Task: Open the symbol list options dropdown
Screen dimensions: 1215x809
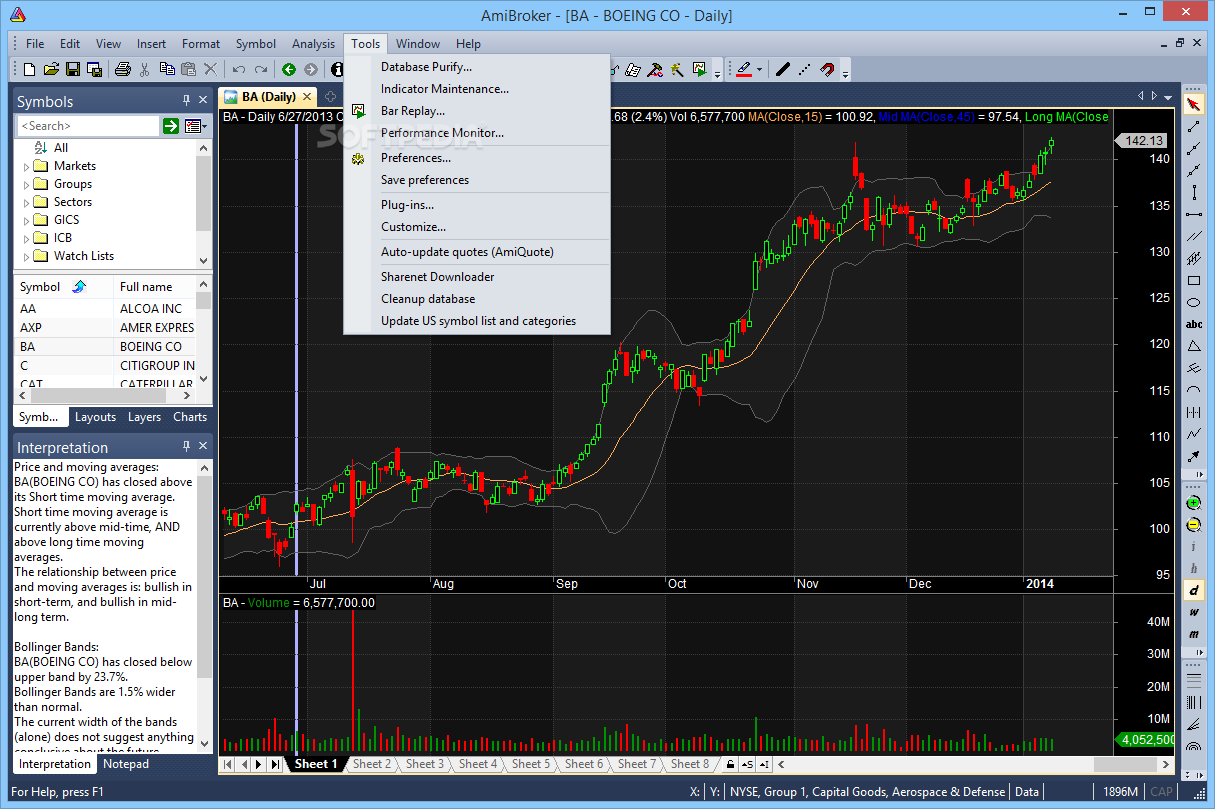Action: (195, 126)
